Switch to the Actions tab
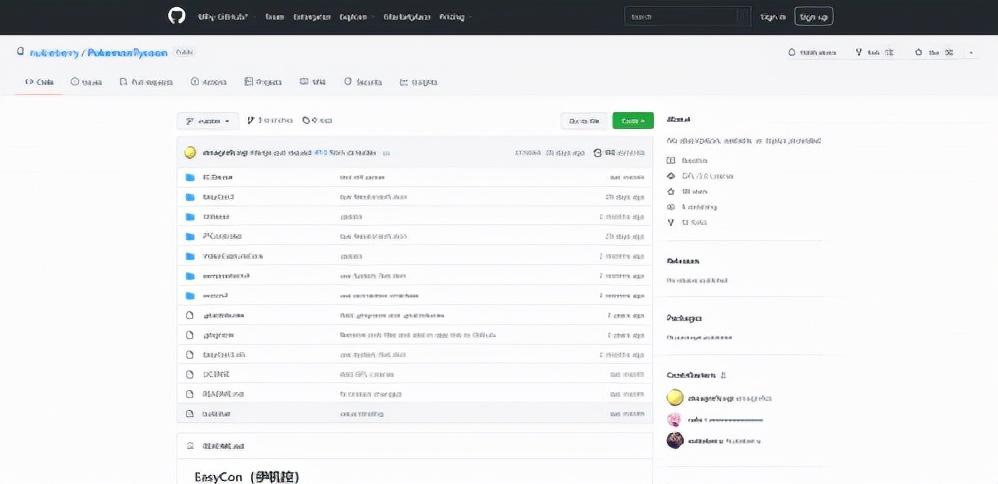The image size is (998, 484). [209, 82]
